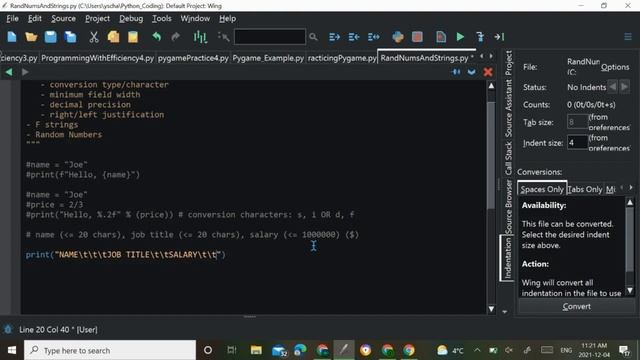Open the Tools menu
This screenshot has height=360, width=640.
click(162, 19)
